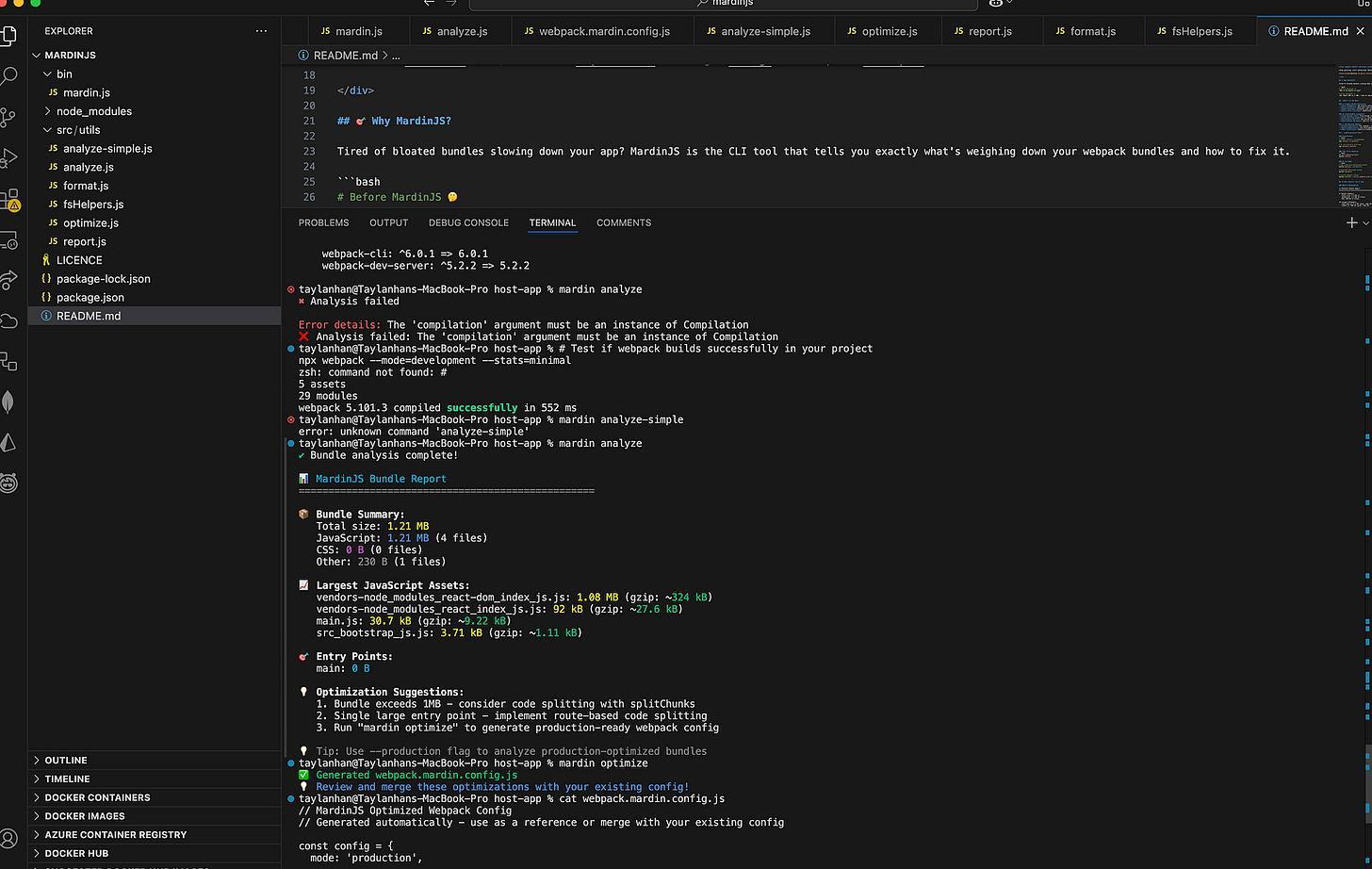
Task: Expand the DOCKER HUB section
Action: pyautogui.click(x=155, y=854)
